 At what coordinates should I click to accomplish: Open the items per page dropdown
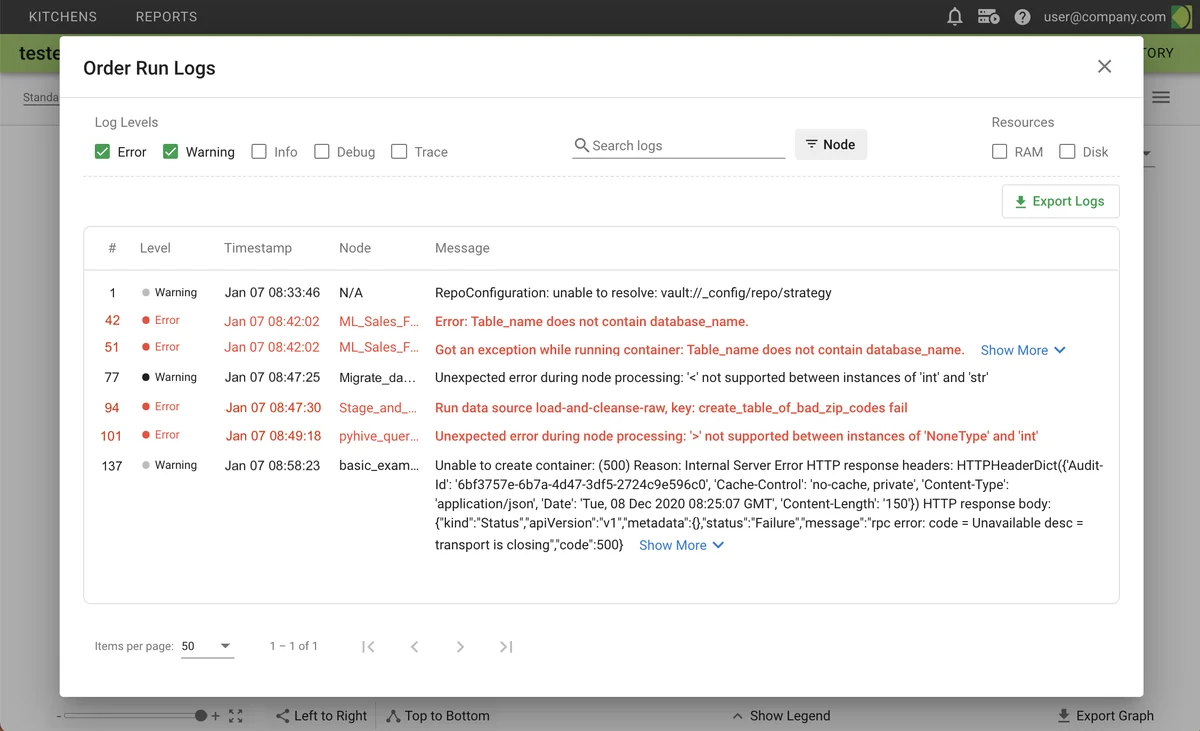pyautogui.click(x=207, y=647)
